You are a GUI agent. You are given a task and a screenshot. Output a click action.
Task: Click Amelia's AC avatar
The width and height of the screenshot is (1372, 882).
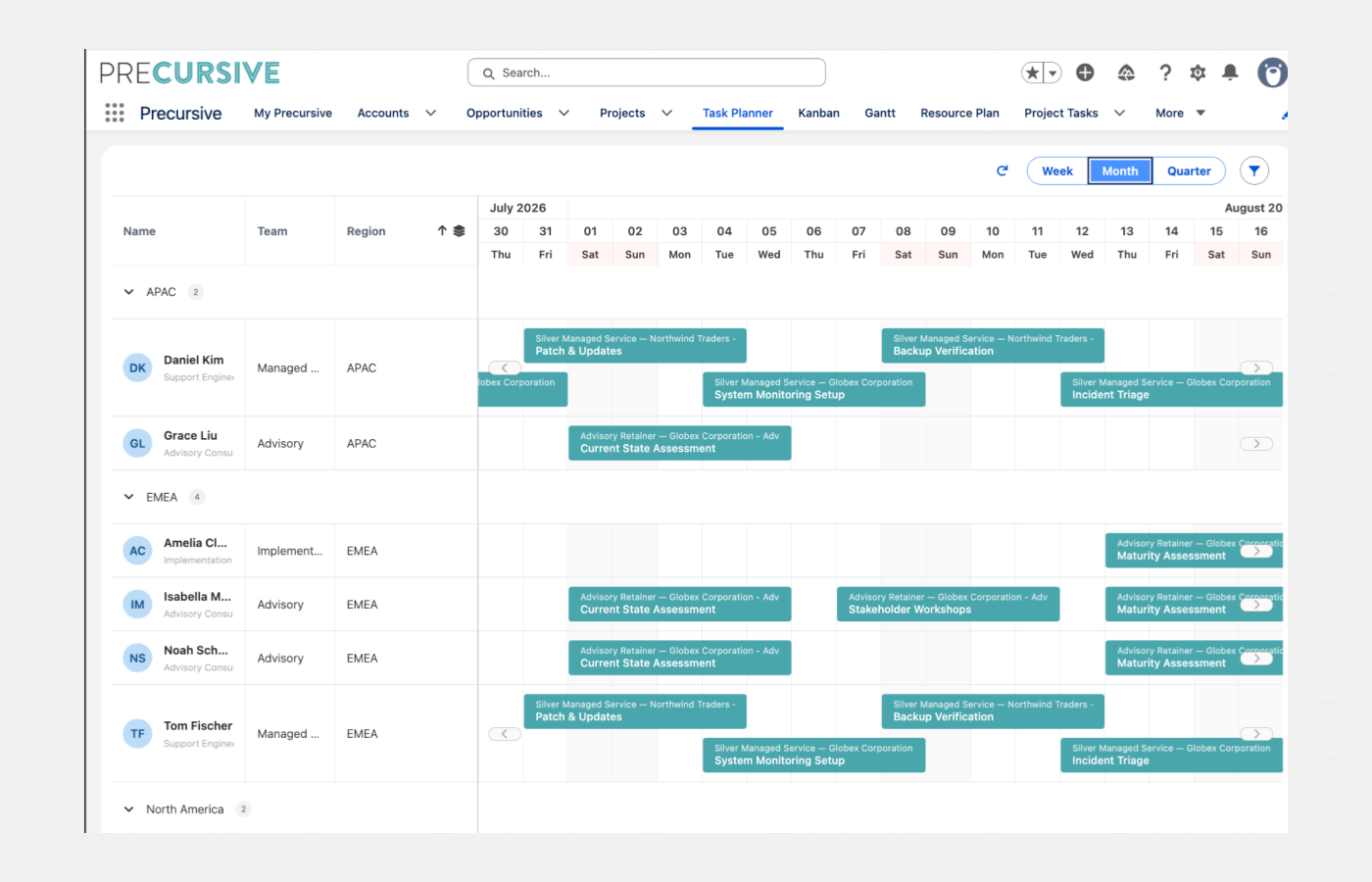(x=137, y=551)
